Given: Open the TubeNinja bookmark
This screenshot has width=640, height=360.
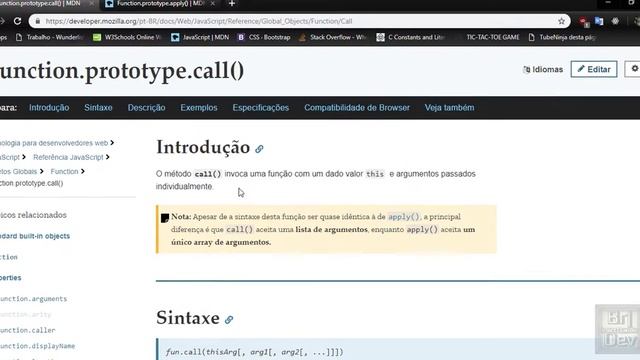Looking at the screenshot, I should point(562,37).
